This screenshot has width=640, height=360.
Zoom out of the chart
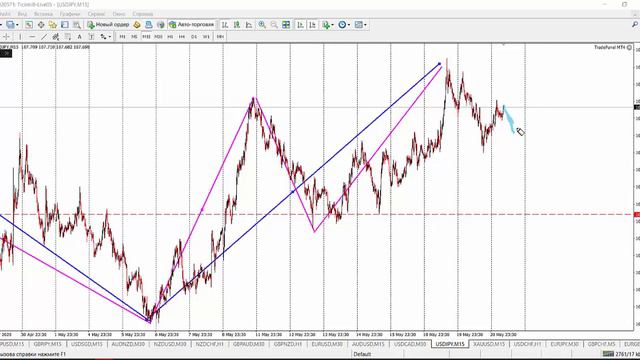(274, 25)
